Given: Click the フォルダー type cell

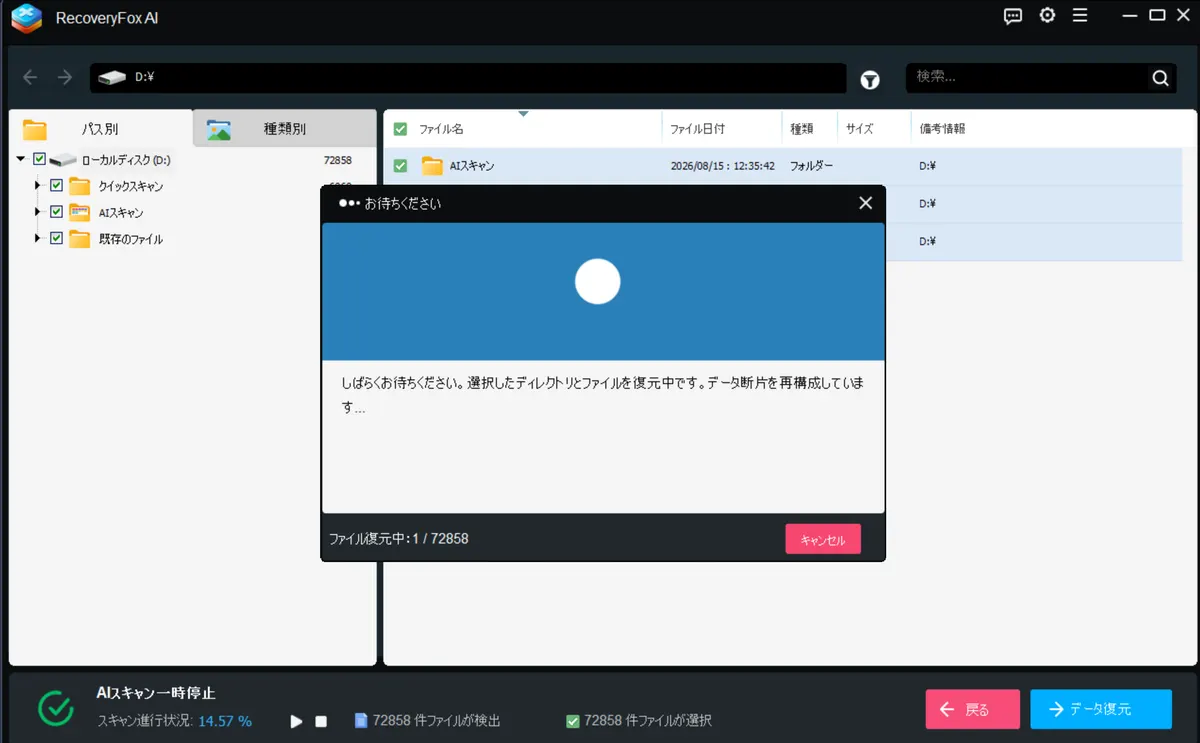Looking at the screenshot, I should point(811,166).
